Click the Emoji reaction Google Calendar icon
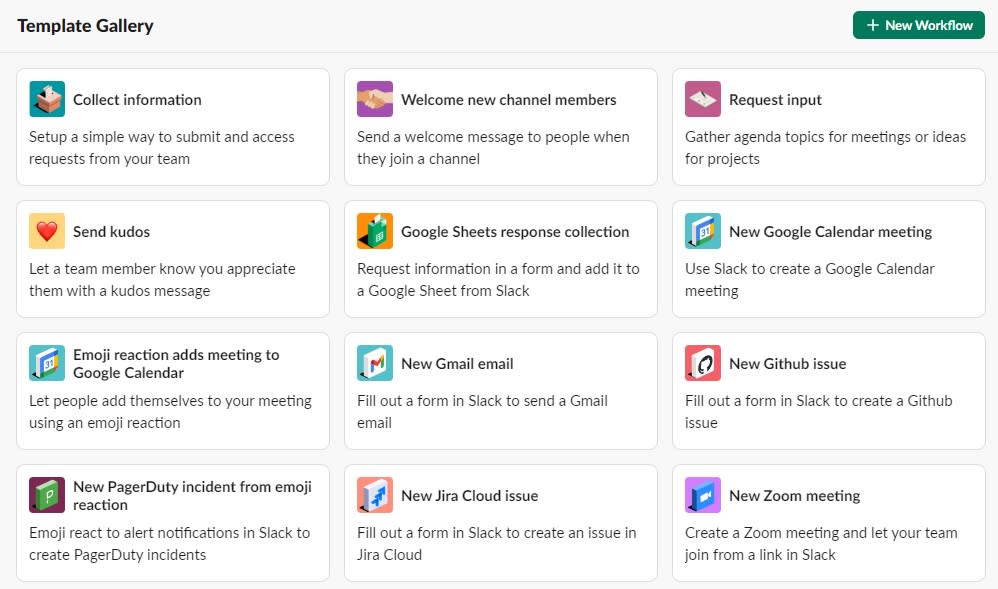Screen dimensions: 998x589 pos(47,363)
